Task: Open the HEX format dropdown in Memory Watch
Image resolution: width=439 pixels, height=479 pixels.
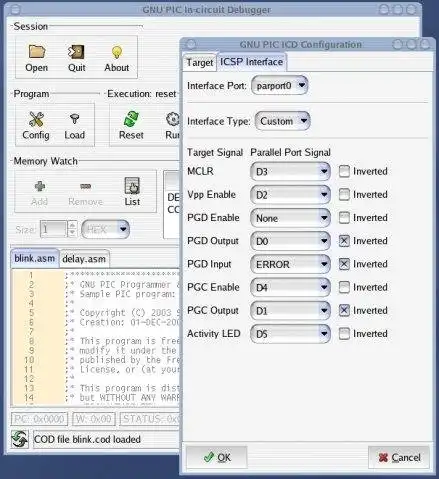Action: pyautogui.click(x=105, y=229)
